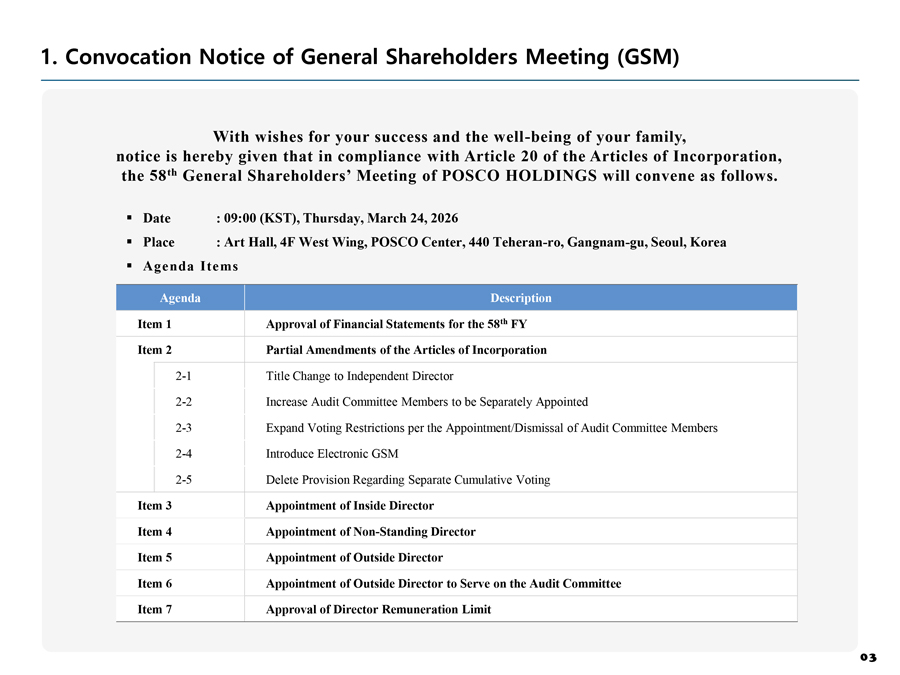Click Approval of Director Remuneration Limit
Image resolution: width=900 pixels, height=675 pixels.
pos(378,610)
